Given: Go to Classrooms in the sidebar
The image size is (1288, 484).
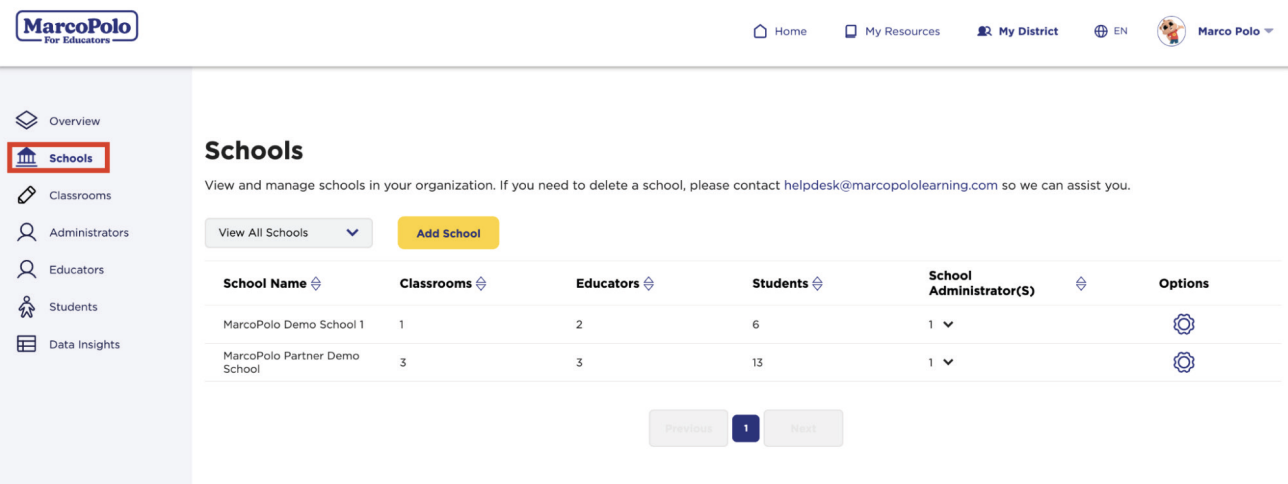Looking at the screenshot, I should click(x=80, y=195).
